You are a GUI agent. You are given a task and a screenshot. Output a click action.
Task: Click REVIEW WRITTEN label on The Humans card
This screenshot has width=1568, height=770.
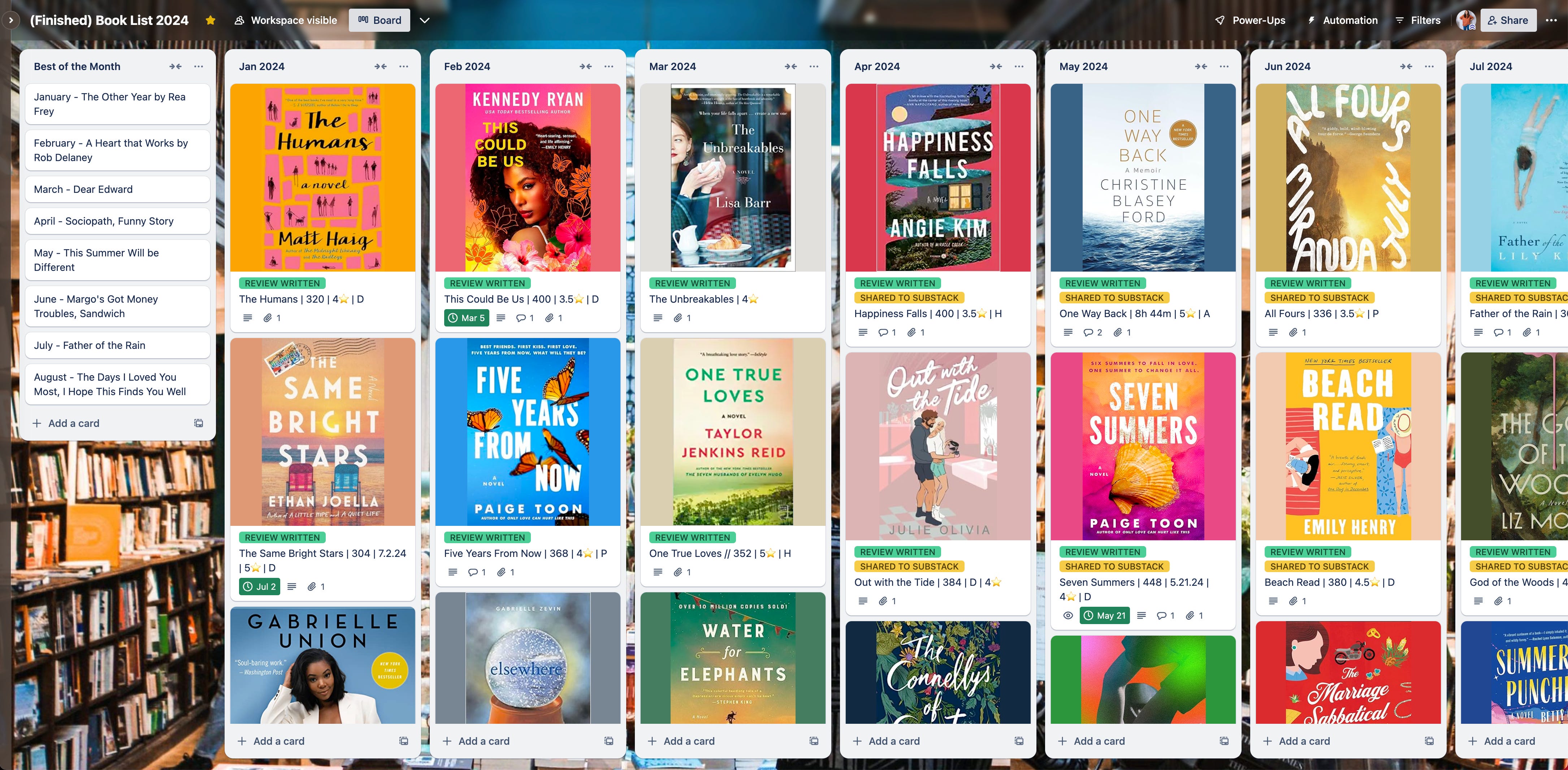point(282,283)
